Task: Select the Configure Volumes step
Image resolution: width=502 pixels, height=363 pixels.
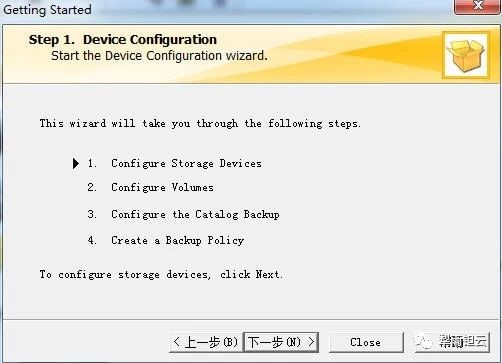Action: pyautogui.click(x=162, y=187)
